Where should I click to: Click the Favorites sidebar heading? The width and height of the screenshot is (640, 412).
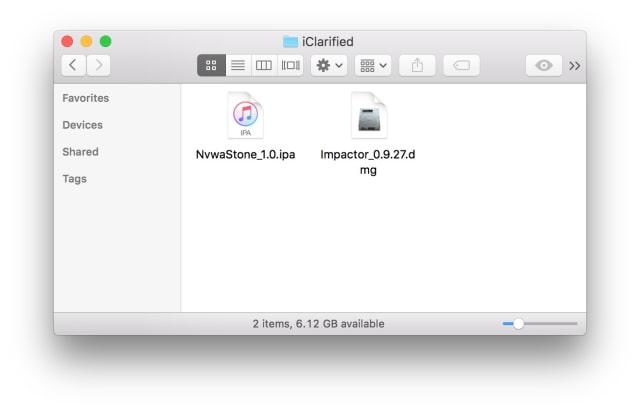click(86, 98)
